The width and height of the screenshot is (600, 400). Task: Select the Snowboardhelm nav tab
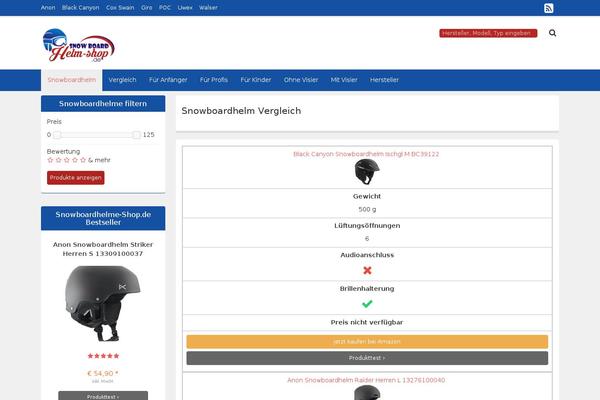(72, 80)
